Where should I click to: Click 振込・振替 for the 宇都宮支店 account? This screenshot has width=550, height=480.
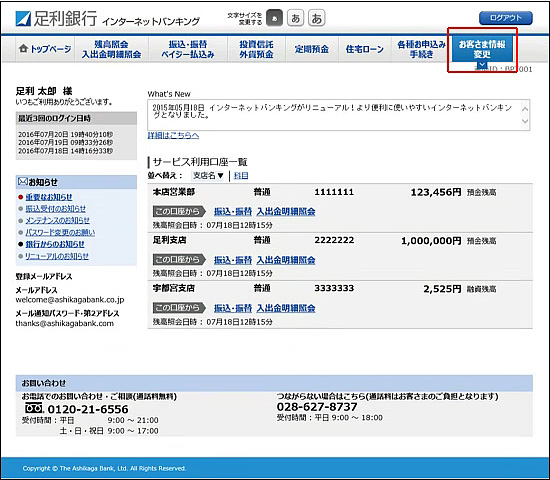click(x=233, y=308)
